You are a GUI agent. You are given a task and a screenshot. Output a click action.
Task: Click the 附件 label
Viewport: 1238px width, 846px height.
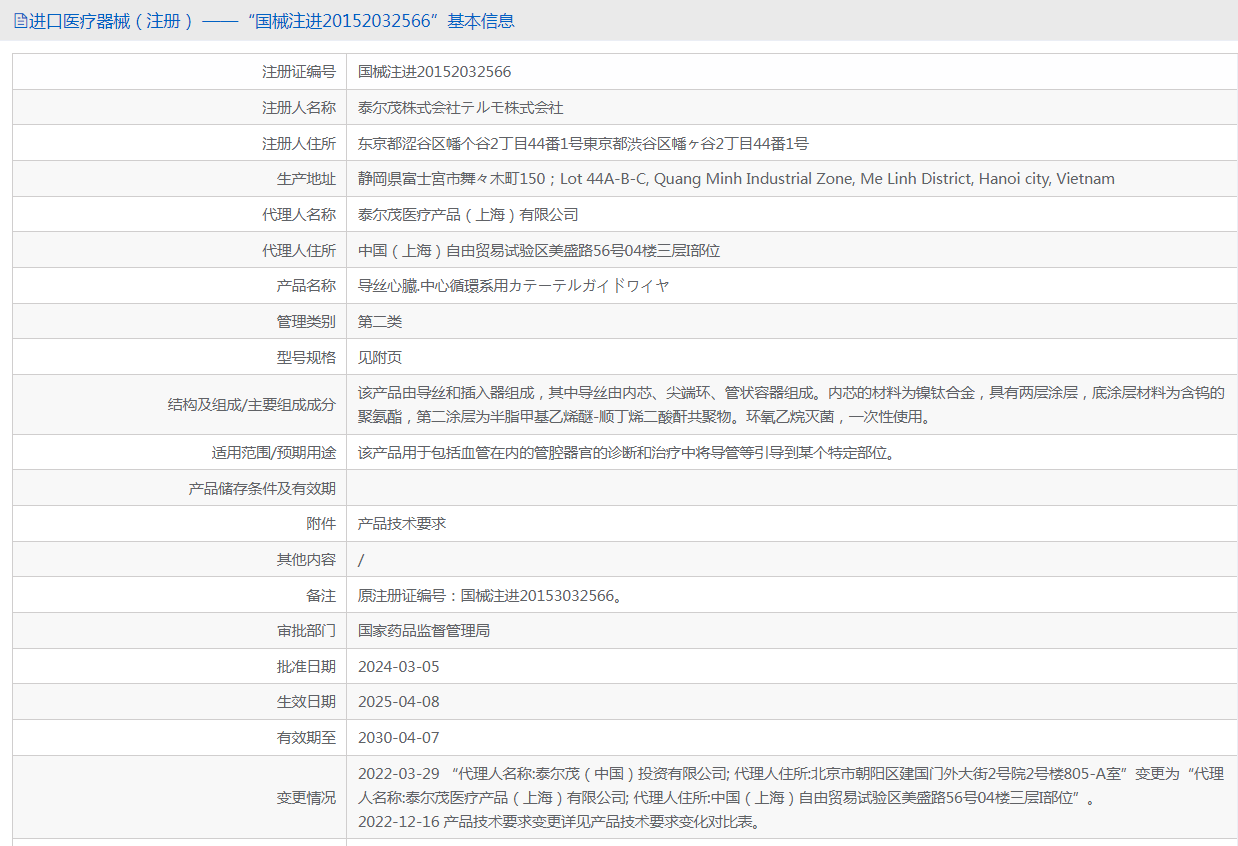[x=321, y=523]
